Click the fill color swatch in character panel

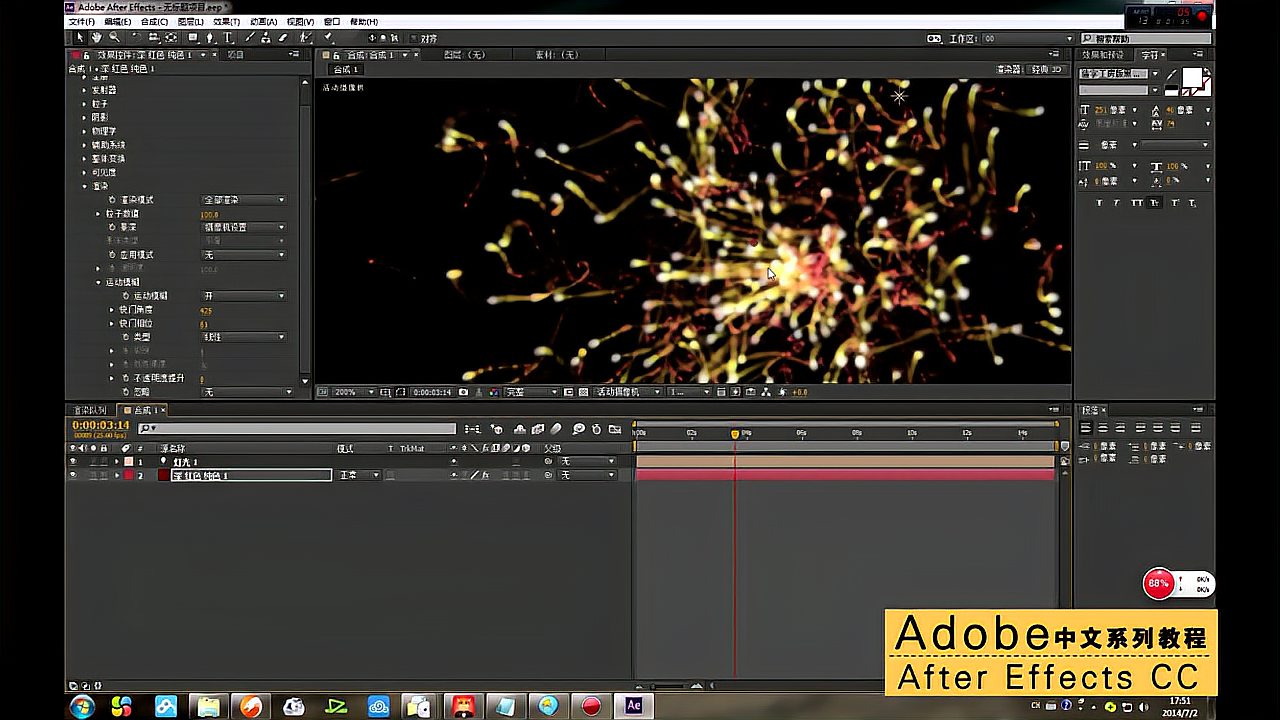1191,77
